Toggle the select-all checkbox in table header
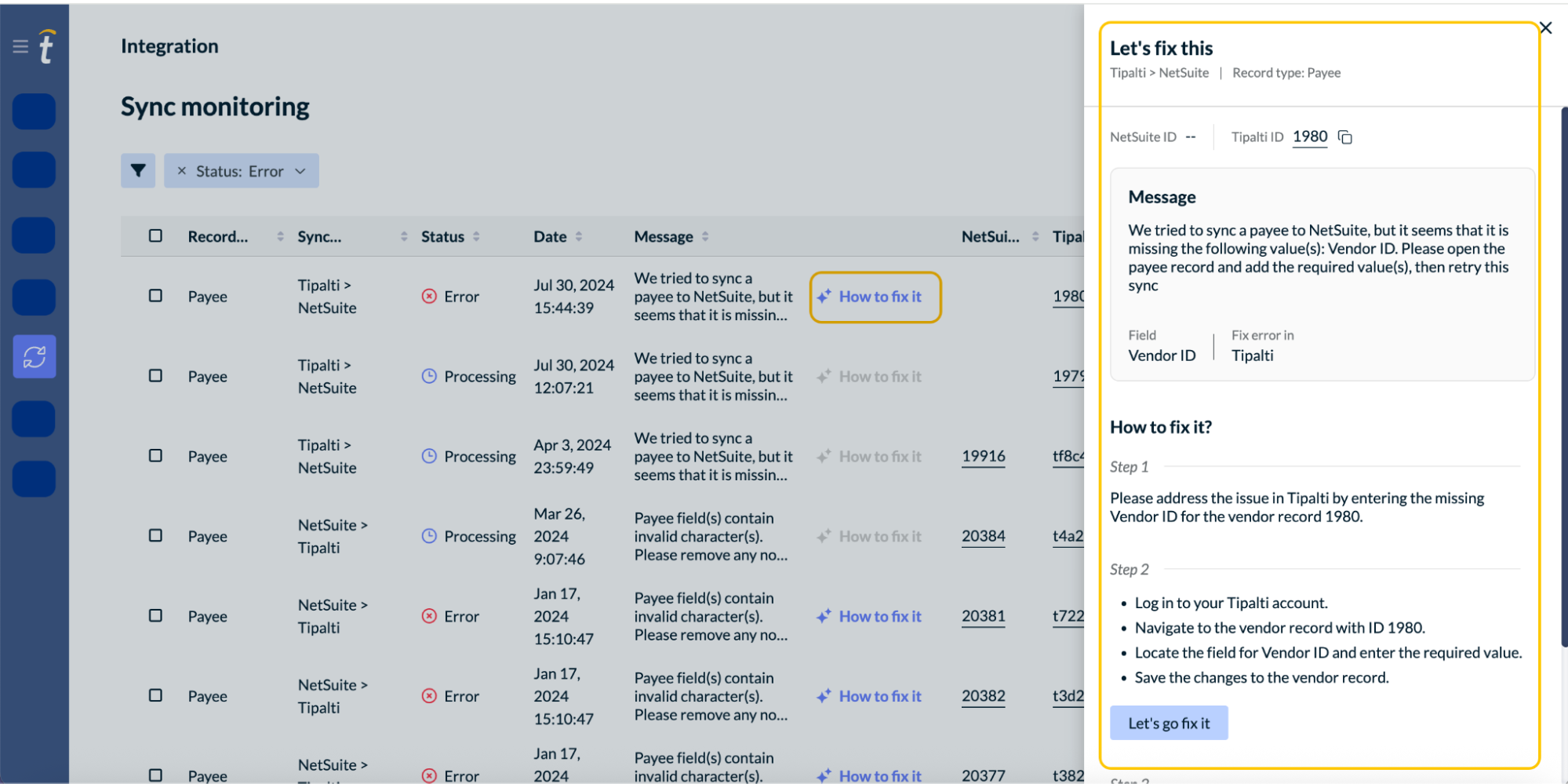 click(x=155, y=235)
